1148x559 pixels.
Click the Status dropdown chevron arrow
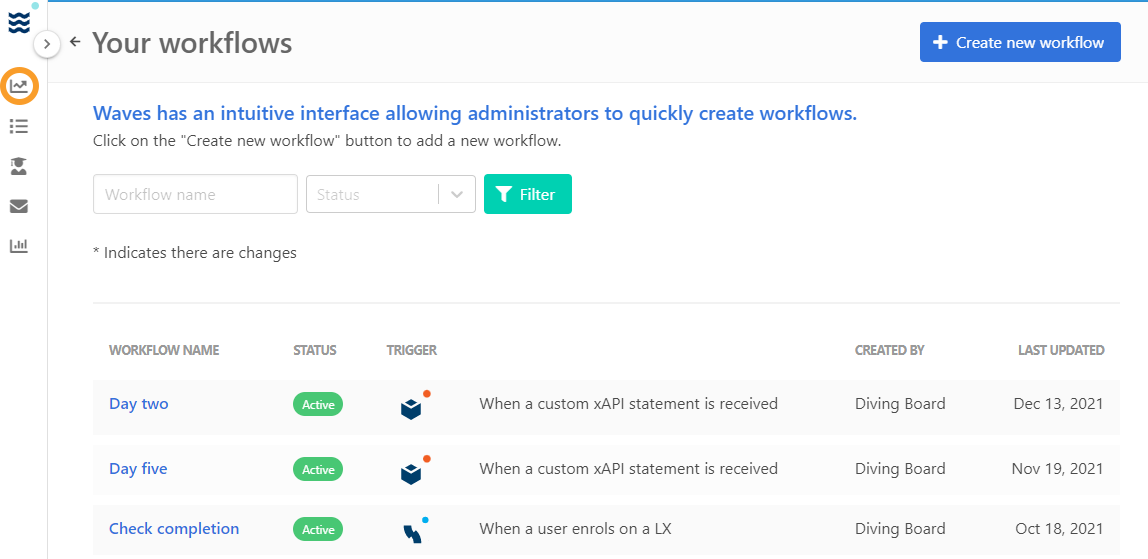click(458, 195)
